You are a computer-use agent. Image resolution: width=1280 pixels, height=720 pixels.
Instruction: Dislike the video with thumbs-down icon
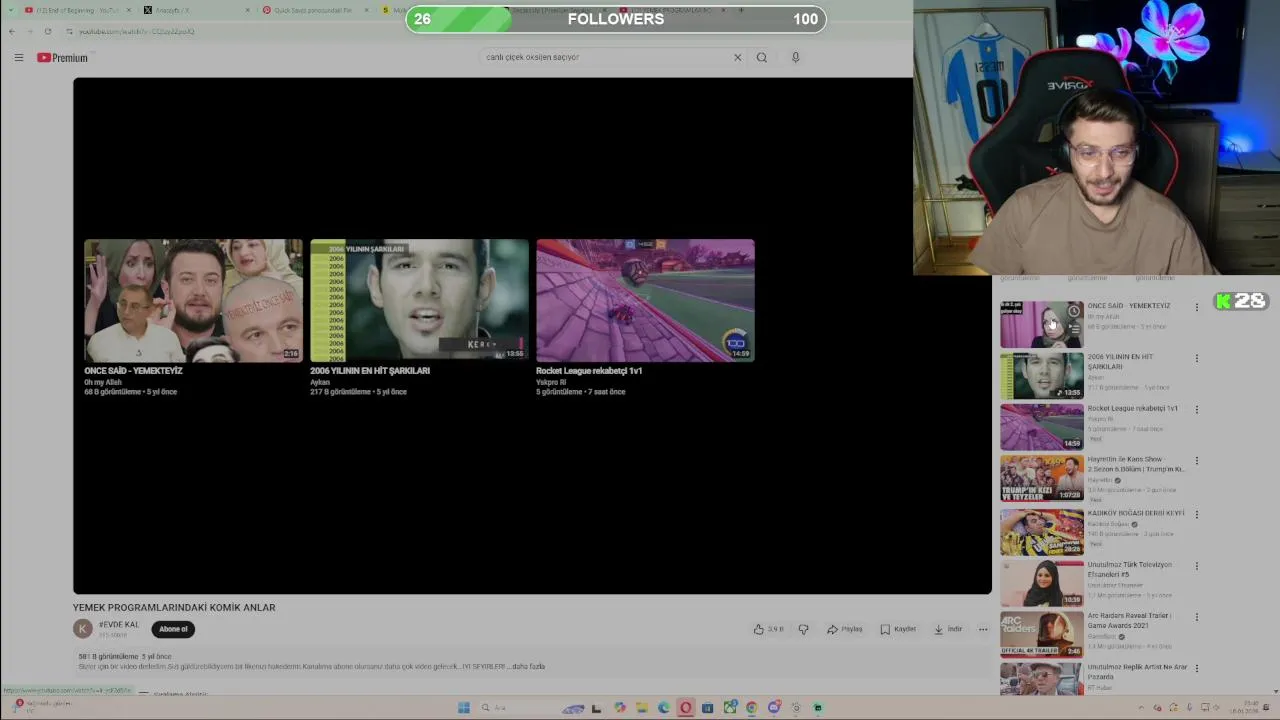pyautogui.click(x=803, y=629)
